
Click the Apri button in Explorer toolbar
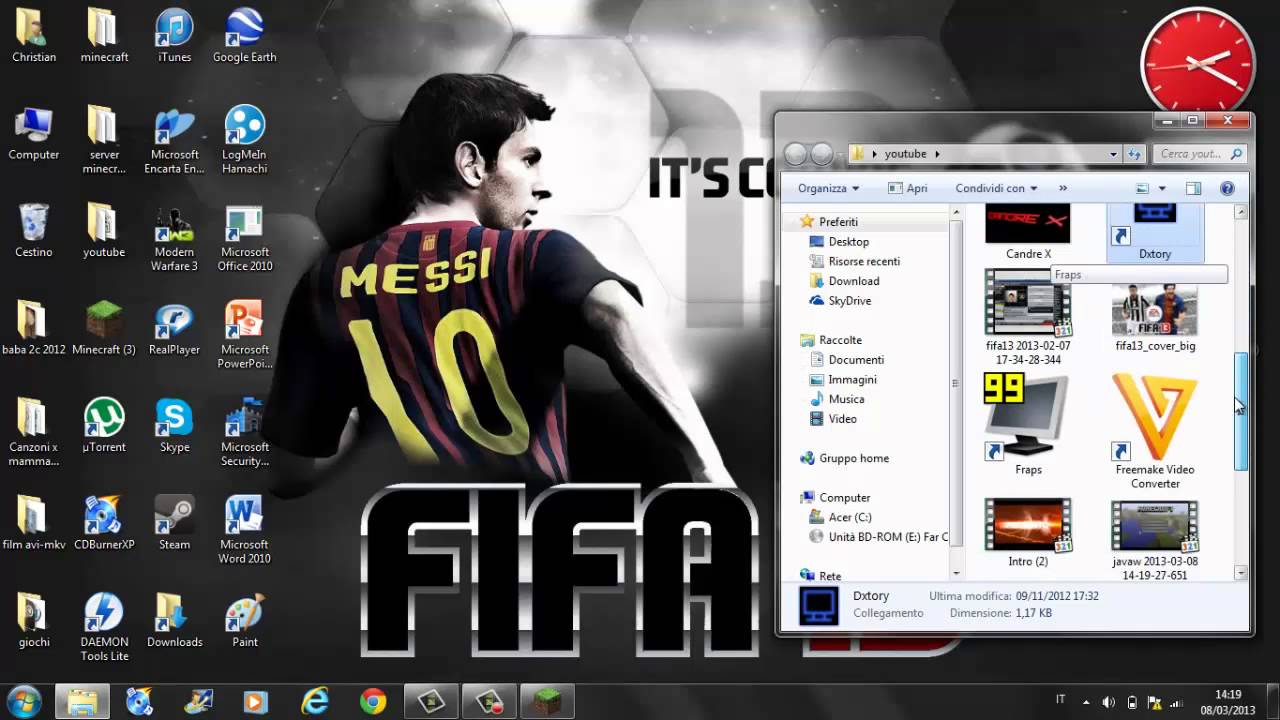pos(908,188)
